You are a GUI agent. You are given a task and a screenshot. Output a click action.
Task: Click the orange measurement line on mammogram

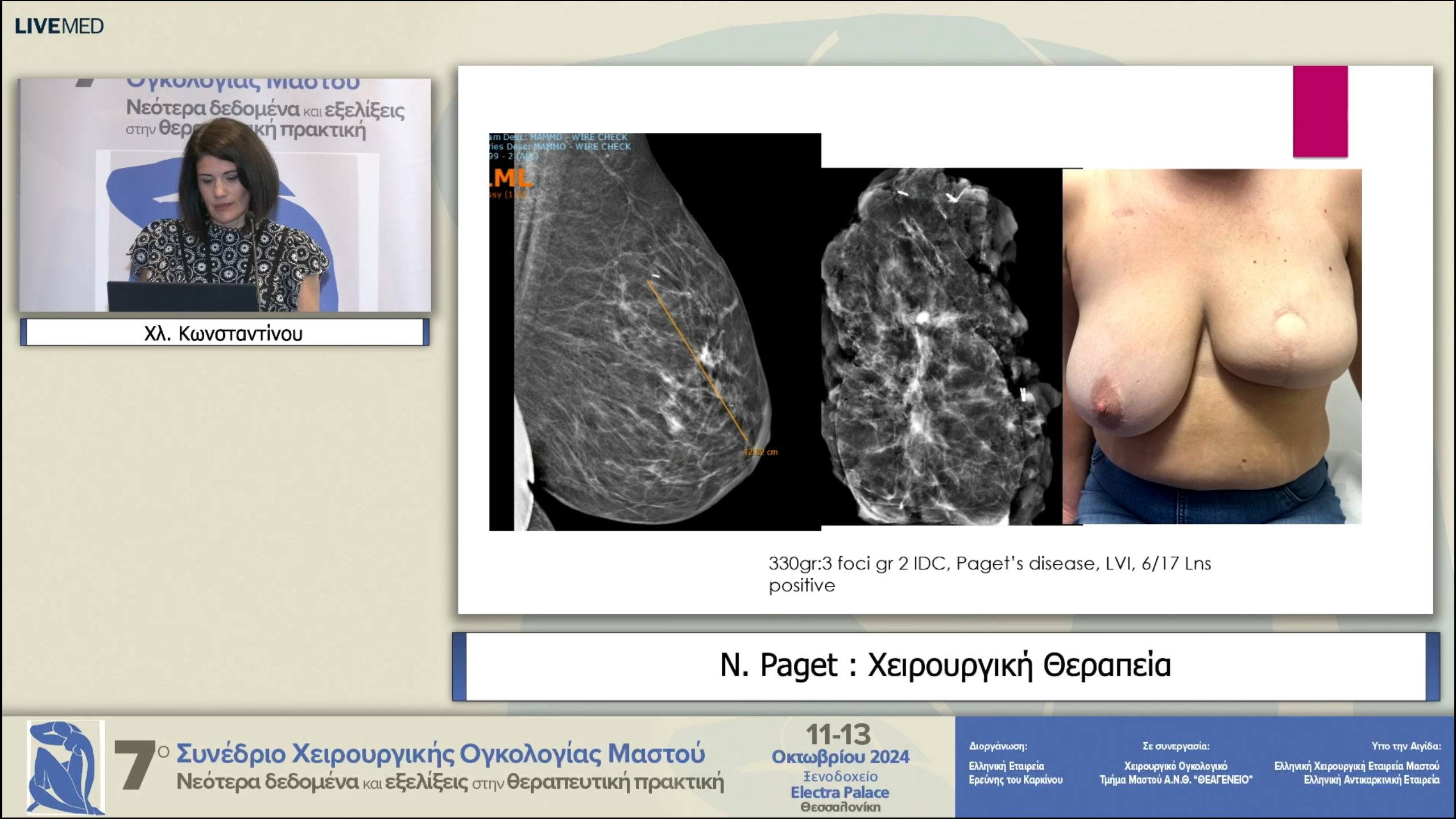point(697,361)
